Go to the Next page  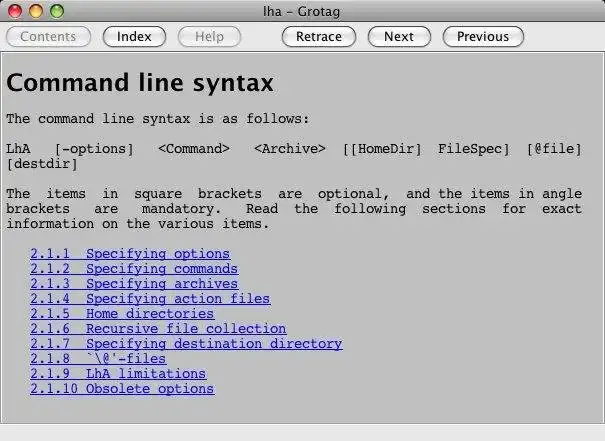tap(398, 37)
